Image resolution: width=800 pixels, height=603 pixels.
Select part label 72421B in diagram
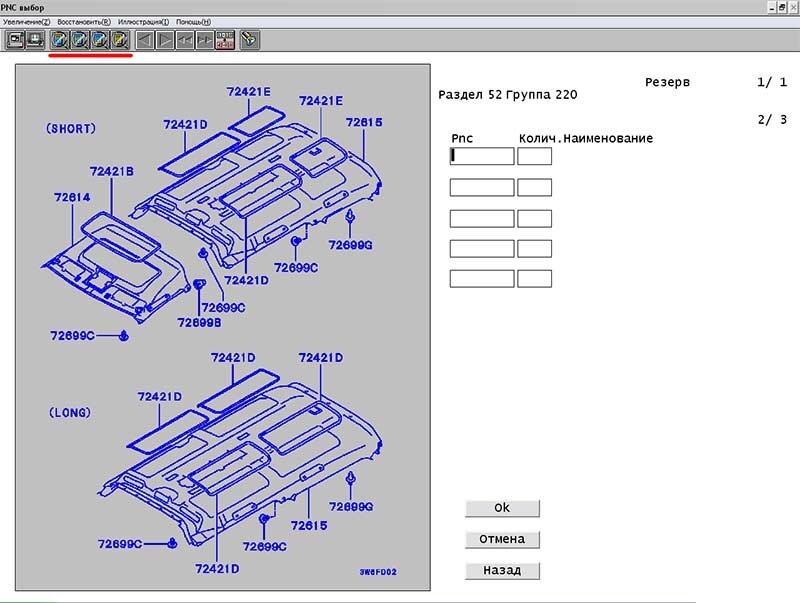[x=112, y=171]
